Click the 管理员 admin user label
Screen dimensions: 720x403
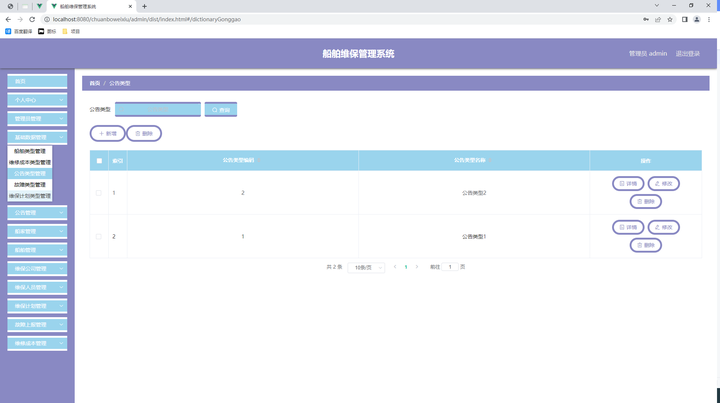point(647,54)
